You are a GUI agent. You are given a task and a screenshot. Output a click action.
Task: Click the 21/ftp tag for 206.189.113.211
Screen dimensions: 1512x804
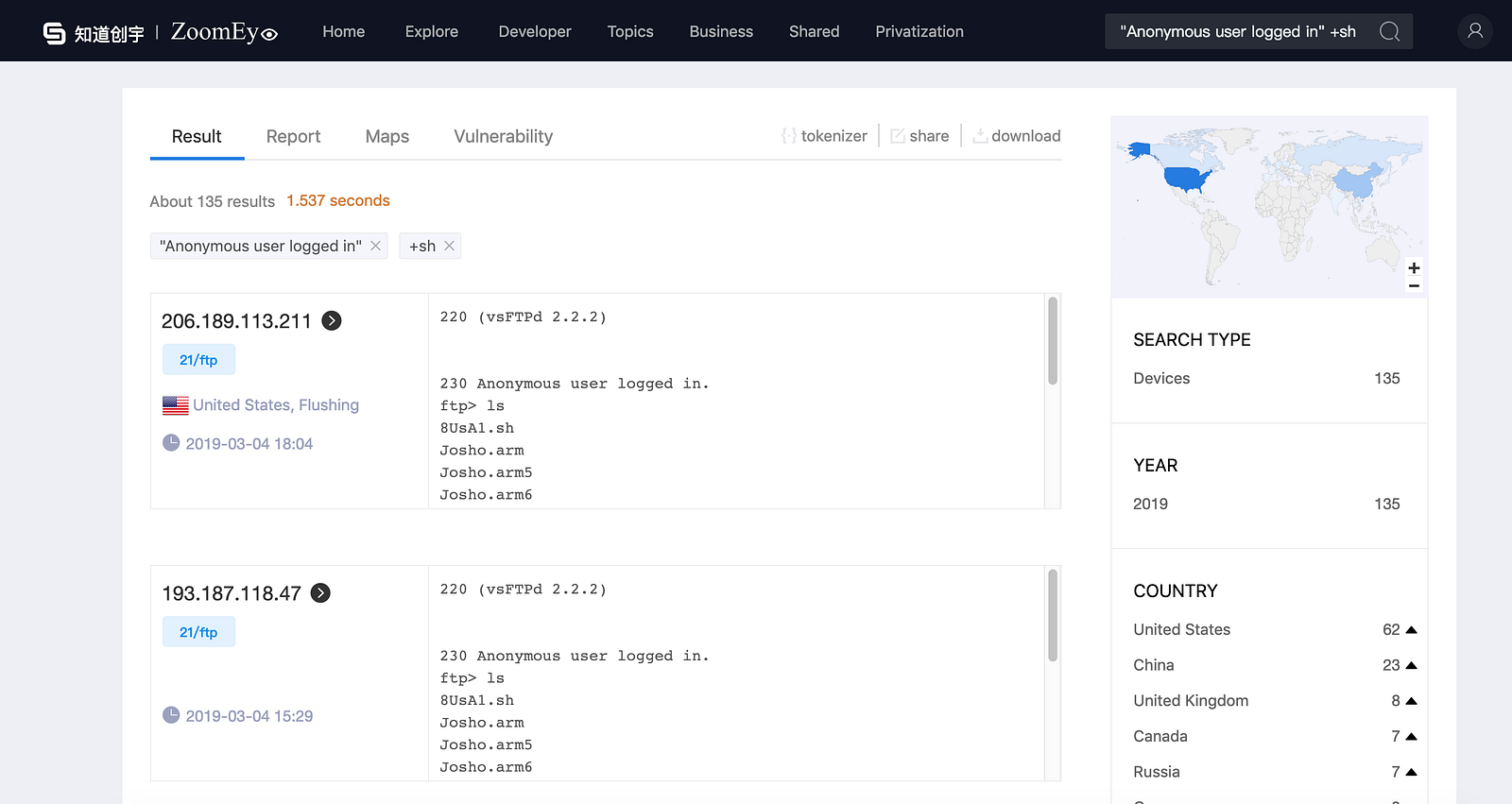click(x=198, y=360)
